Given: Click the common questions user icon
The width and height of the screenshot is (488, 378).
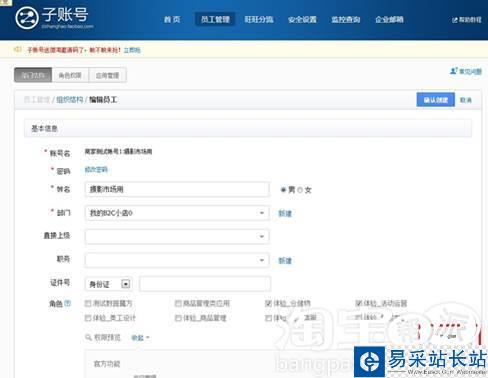Looking at the screenshot, I should (x=454, y=71).
